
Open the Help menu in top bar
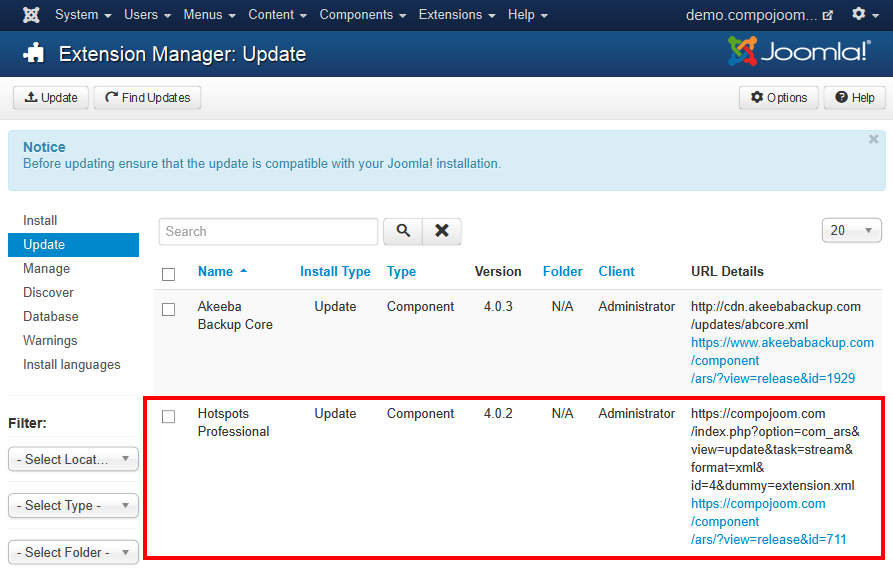pos(527,15)
